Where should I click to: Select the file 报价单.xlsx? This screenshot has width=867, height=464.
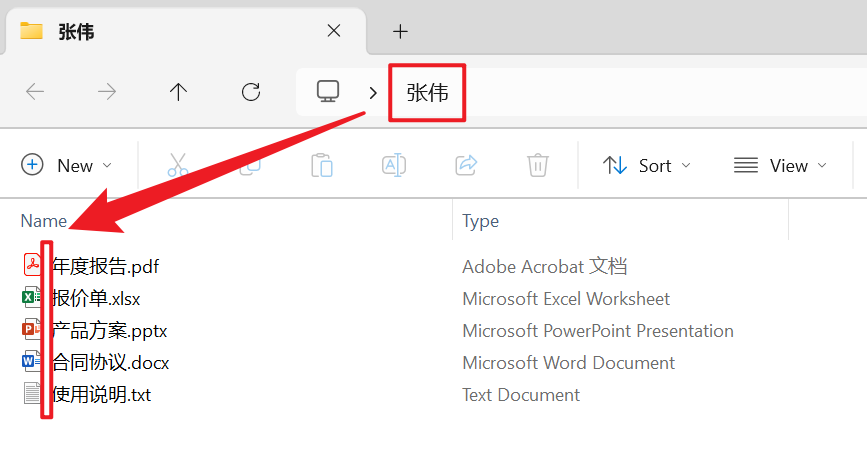[x=96, y=299]
